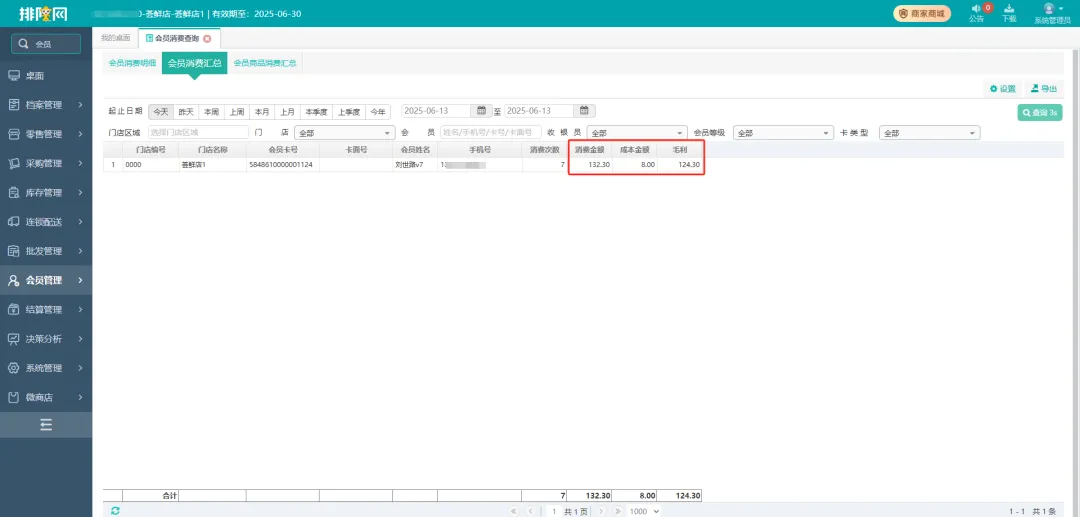Click the refresh icon at bottom left
The height and width of the screenshot is (517, 1080).
(x=115, y=511)
